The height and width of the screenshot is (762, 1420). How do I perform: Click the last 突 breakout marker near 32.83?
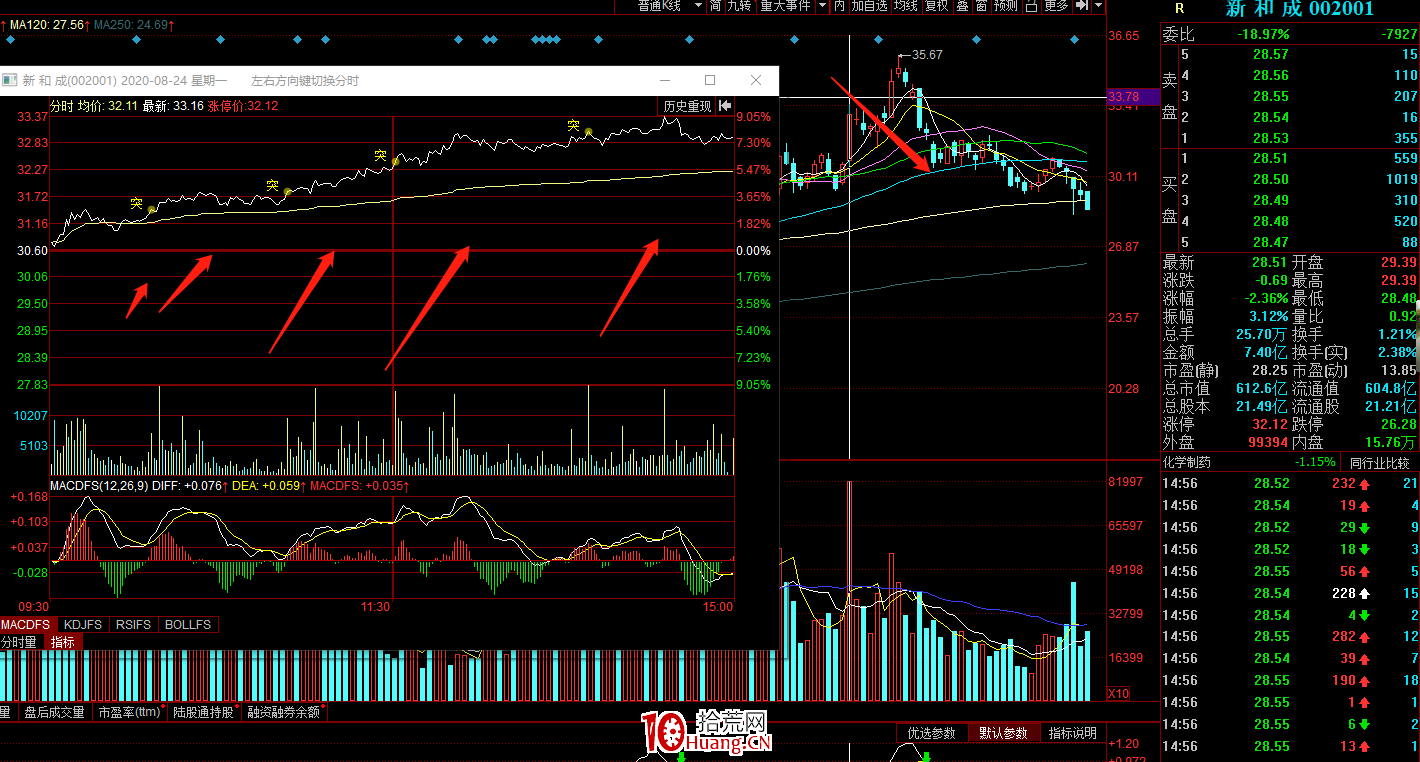pyautogui.click(x=573, y=126)
